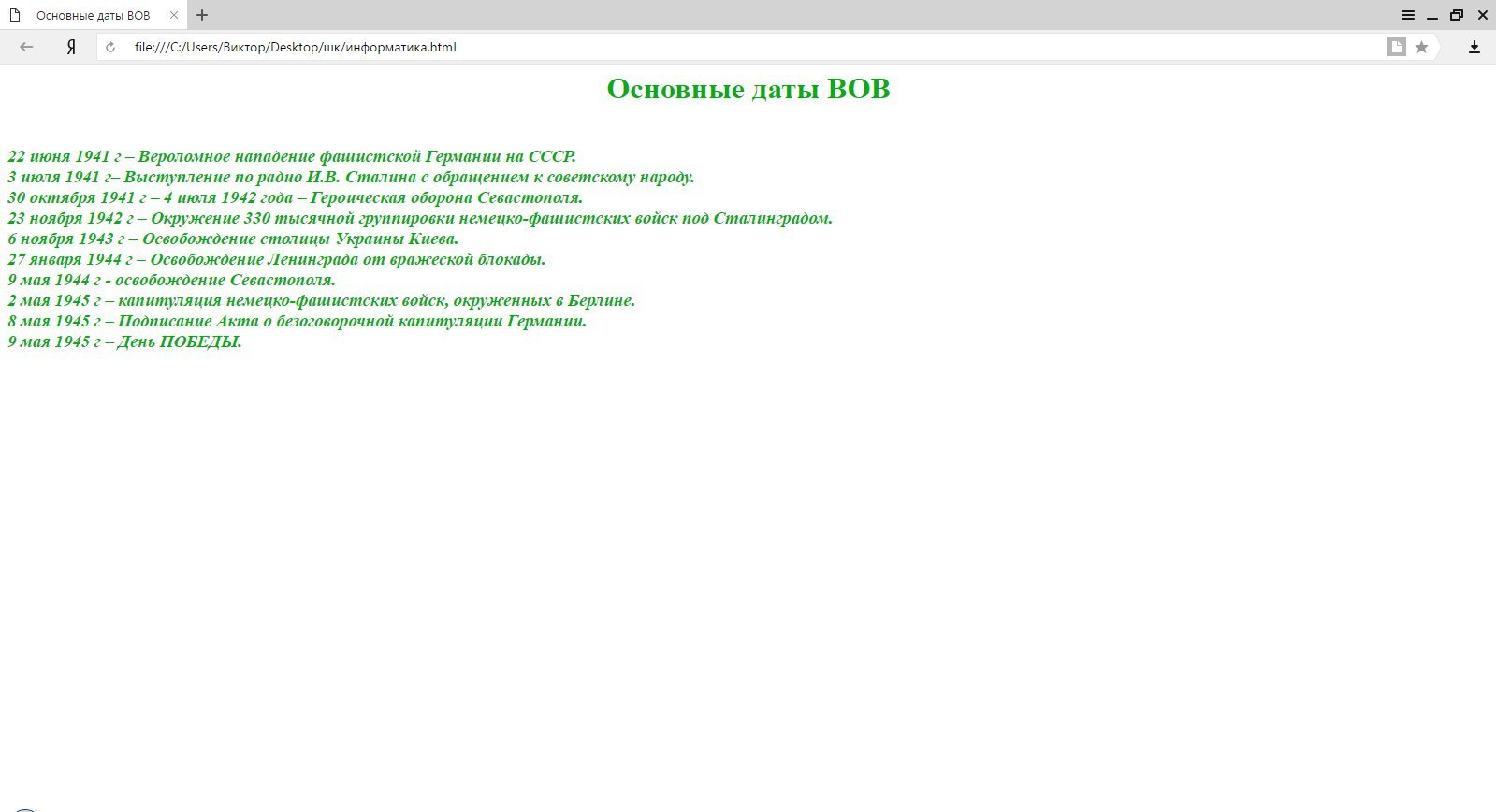1496x812 pixels.
Task: Close the Основные даты ВОВ tab
Action: click(x=174, y=15)
